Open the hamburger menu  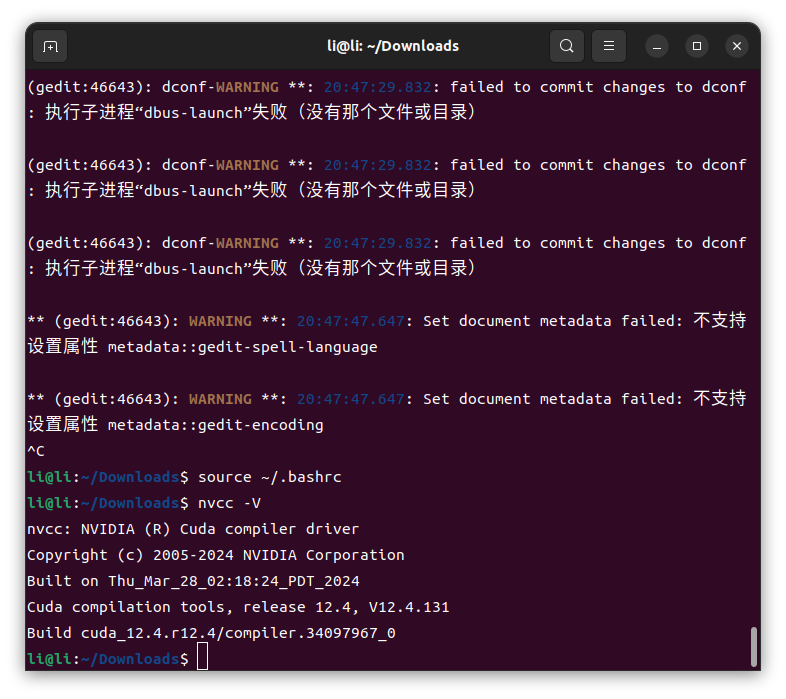coord(609,46)
